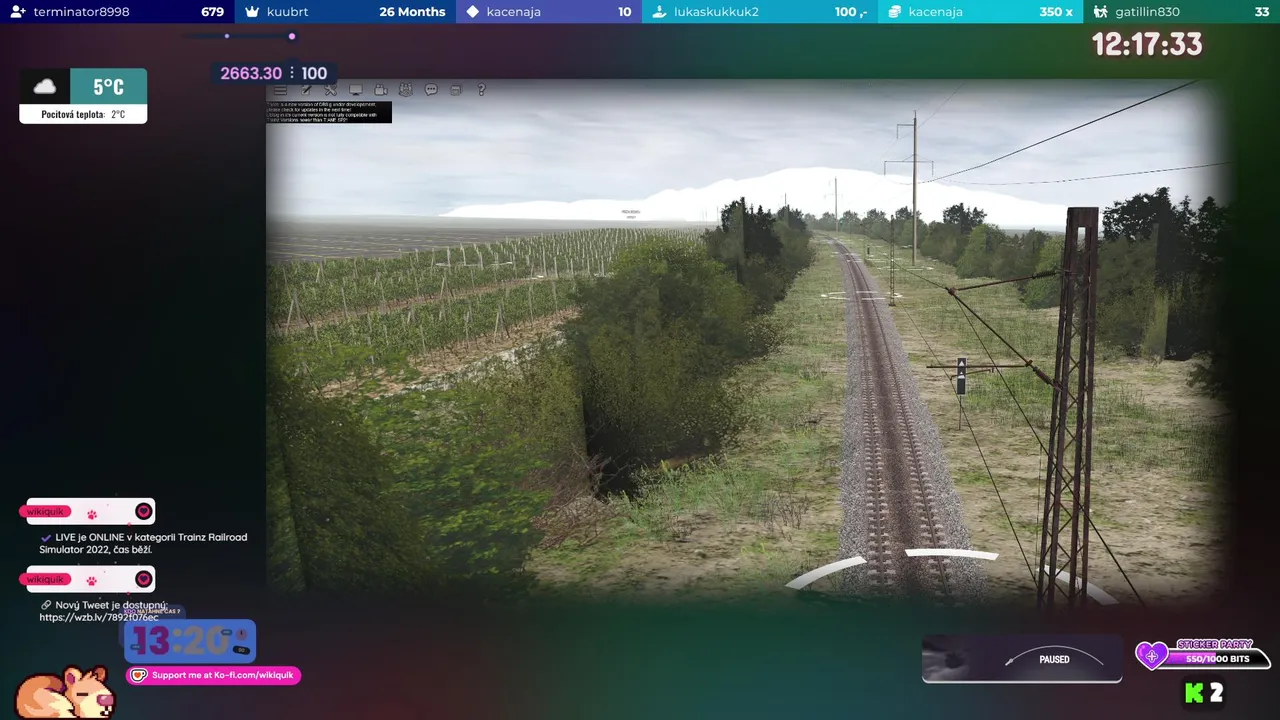Click the diamond bits icon beside kacenaja 10

click(x=473, y=12)
